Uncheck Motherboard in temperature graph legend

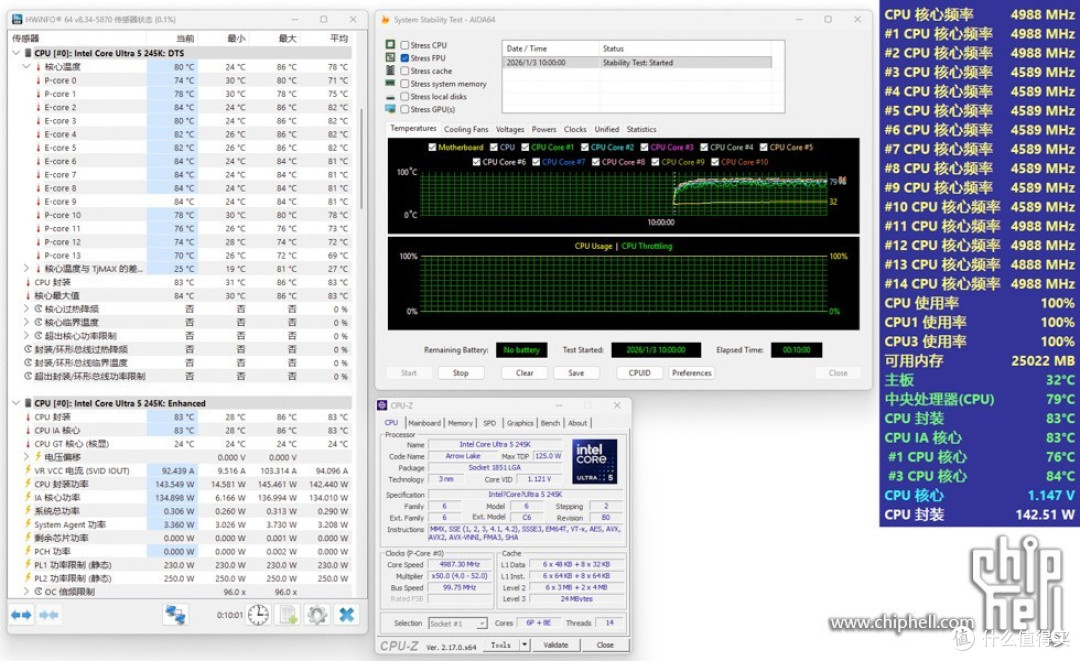click(x=433, y=147)
